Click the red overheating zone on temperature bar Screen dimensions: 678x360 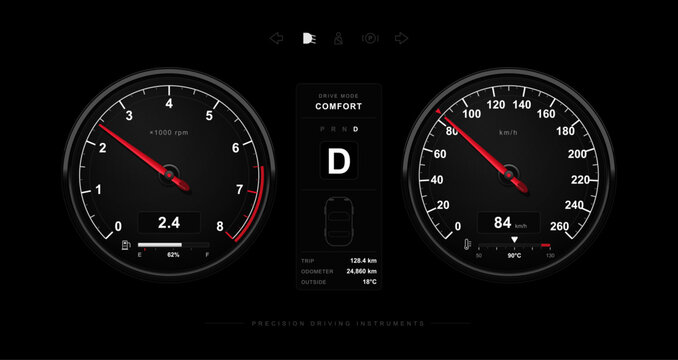[x=545, y=245]
